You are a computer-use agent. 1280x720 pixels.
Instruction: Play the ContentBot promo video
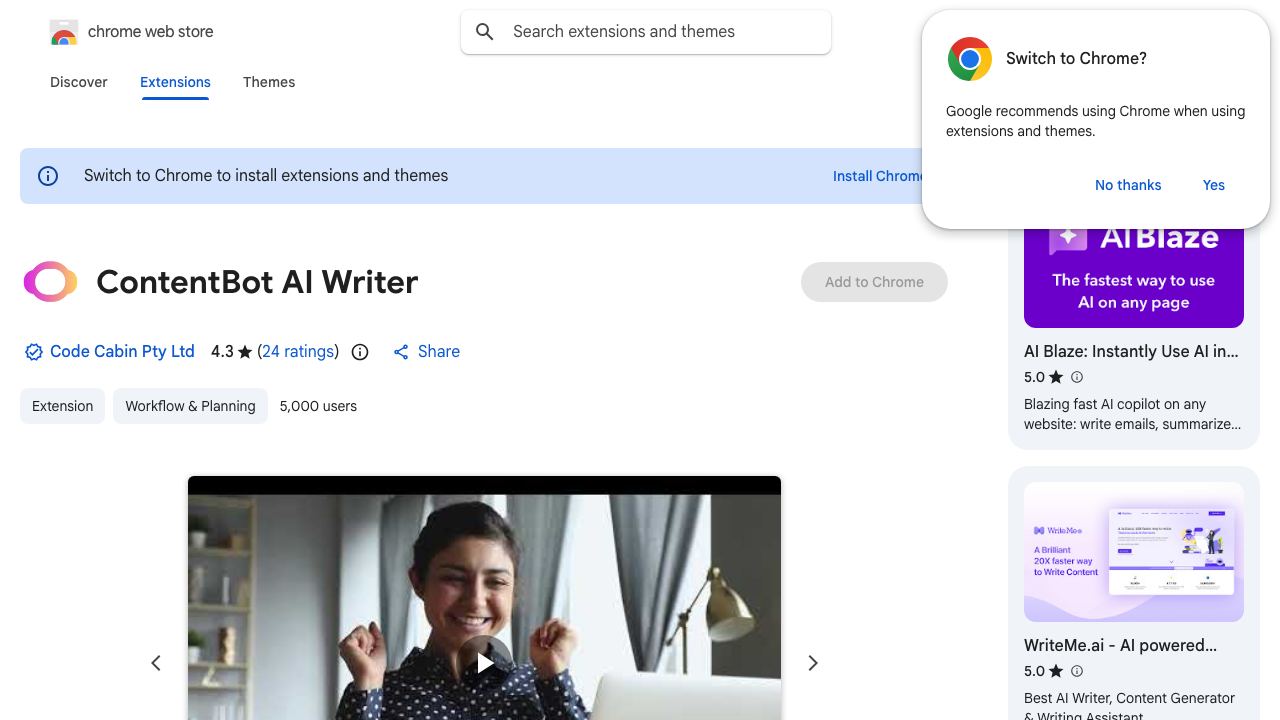point(485,662)
